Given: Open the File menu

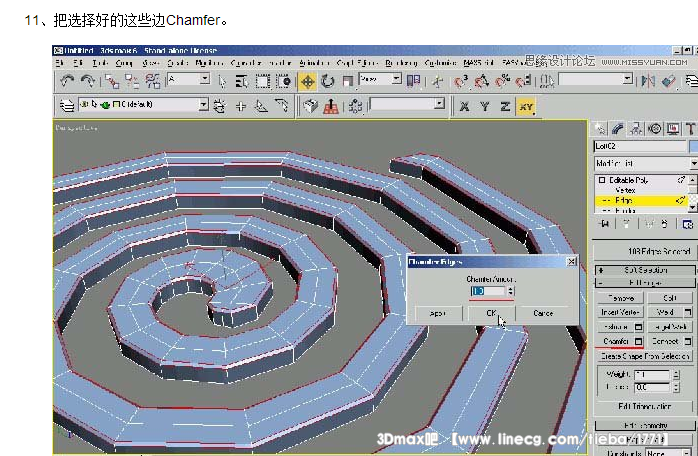Looking at the screenshot, I should (59, 63).
